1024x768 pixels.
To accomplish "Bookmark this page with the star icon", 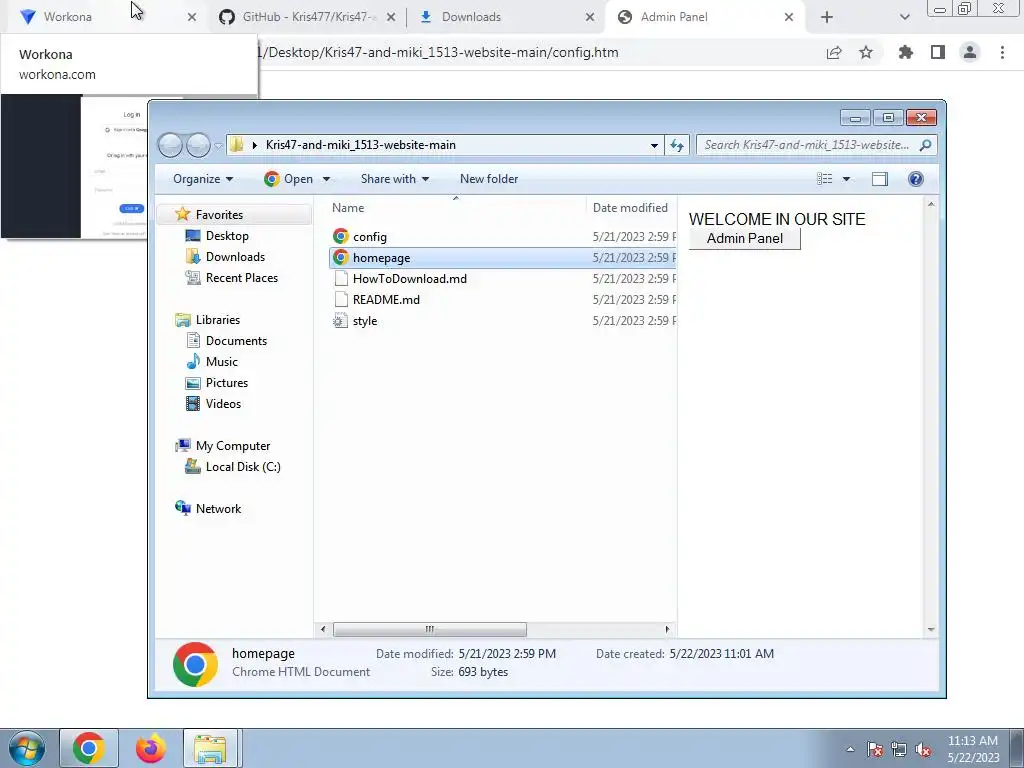I will pos(866,52).
